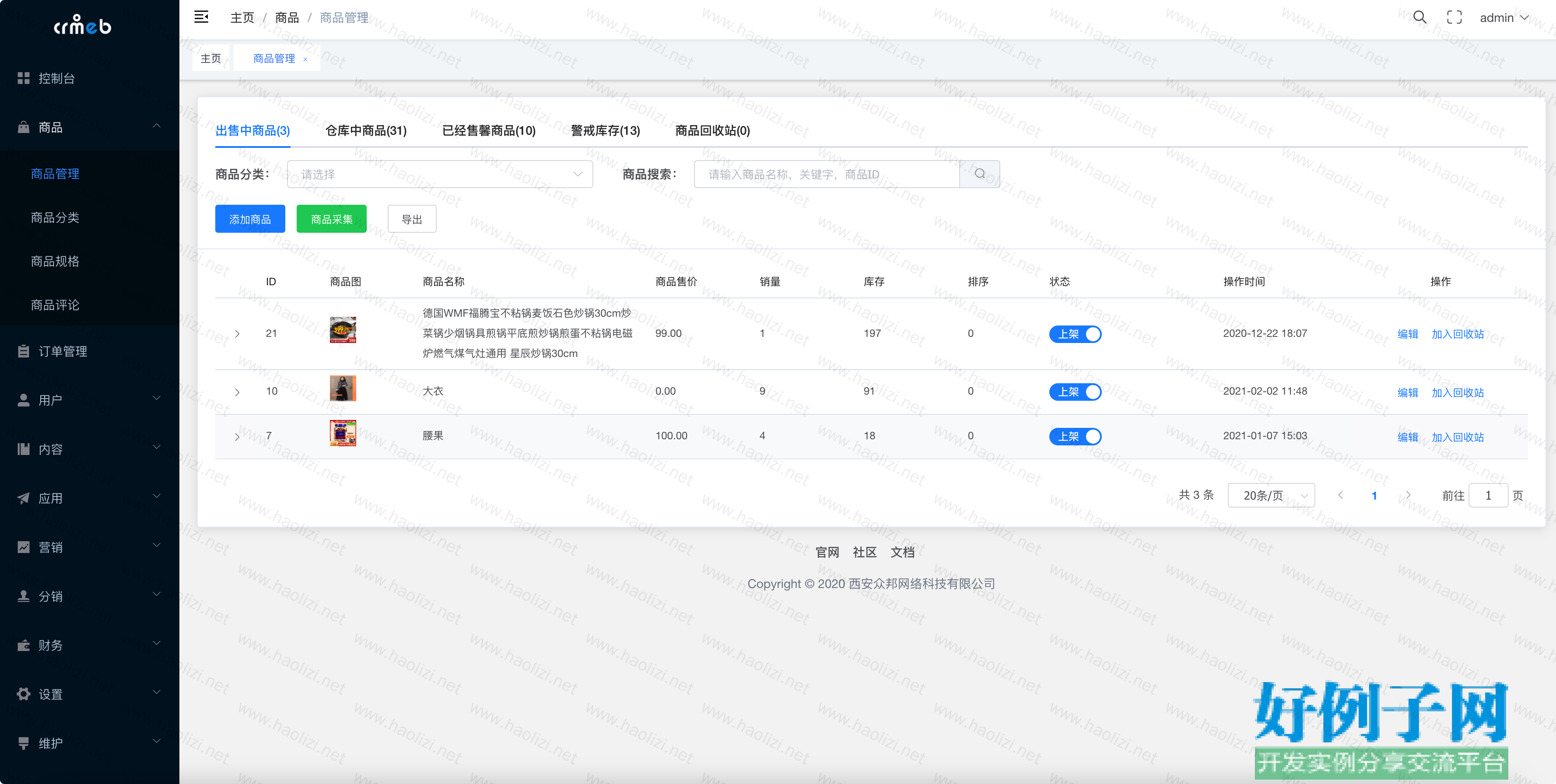The height and width of the screenshot is (784, 1556).
Task: Click the blue 添加商品 button
Action: click(249, 219)
